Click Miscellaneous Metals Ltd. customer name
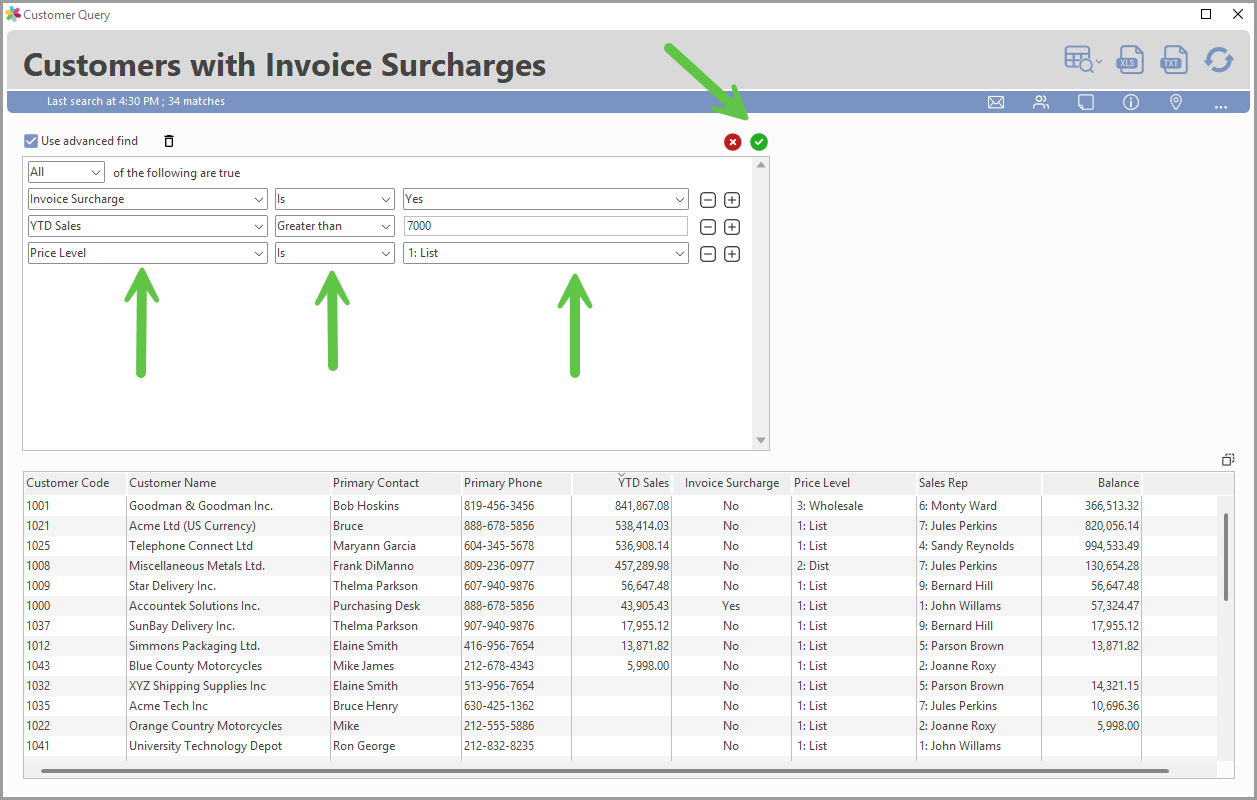1257x800 pixels. pyautogui.click(x=197, y=566)
